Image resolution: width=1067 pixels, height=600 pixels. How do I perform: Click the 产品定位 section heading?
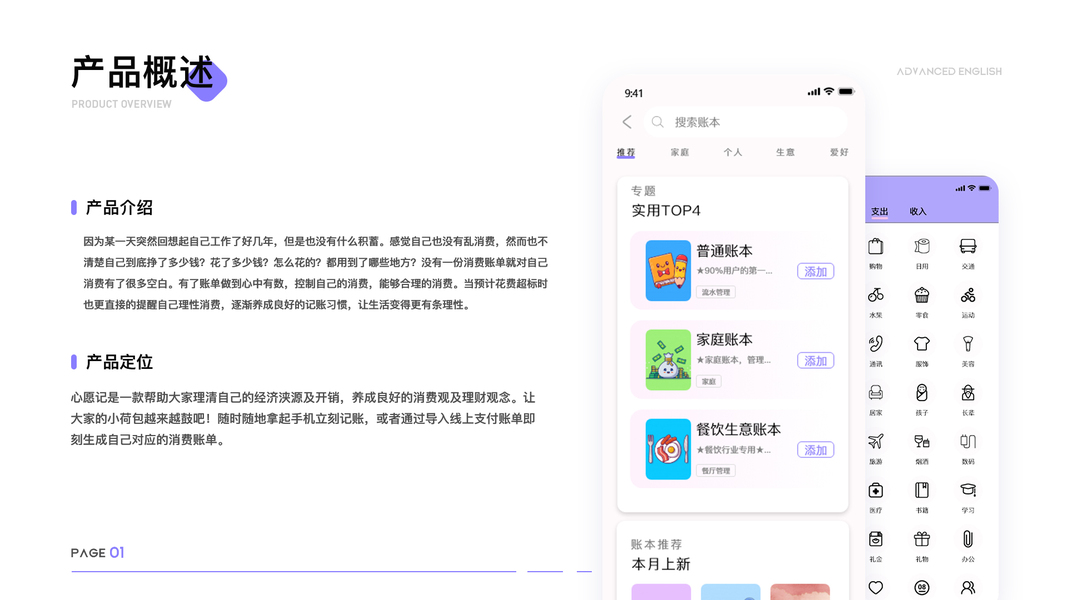click(119, 362)
